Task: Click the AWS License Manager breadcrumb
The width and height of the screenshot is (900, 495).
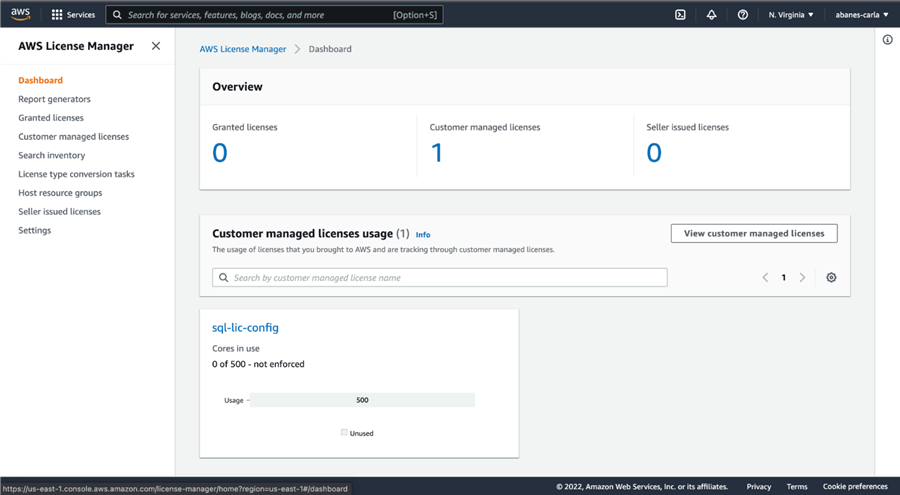Action: click(243, 49)
